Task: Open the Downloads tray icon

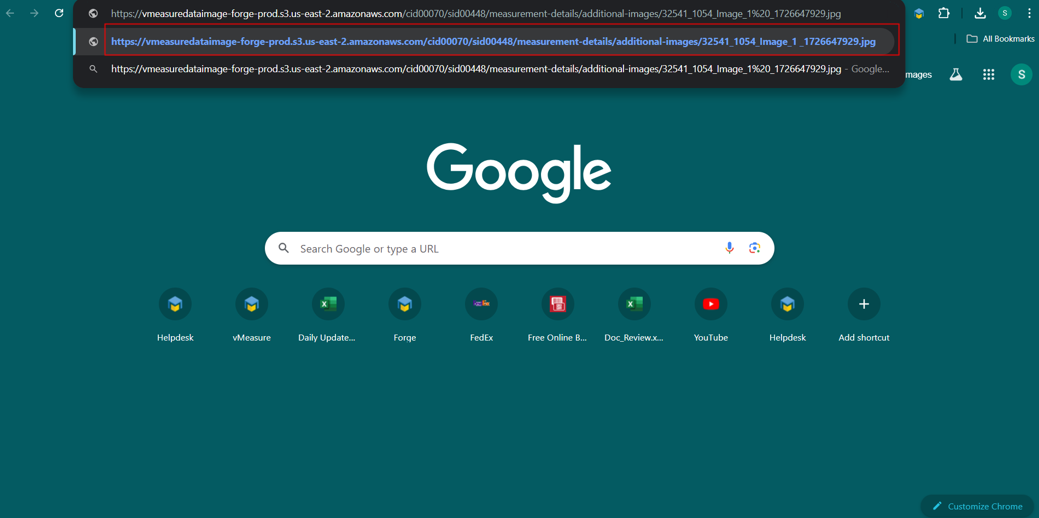Action: [980, 13]
